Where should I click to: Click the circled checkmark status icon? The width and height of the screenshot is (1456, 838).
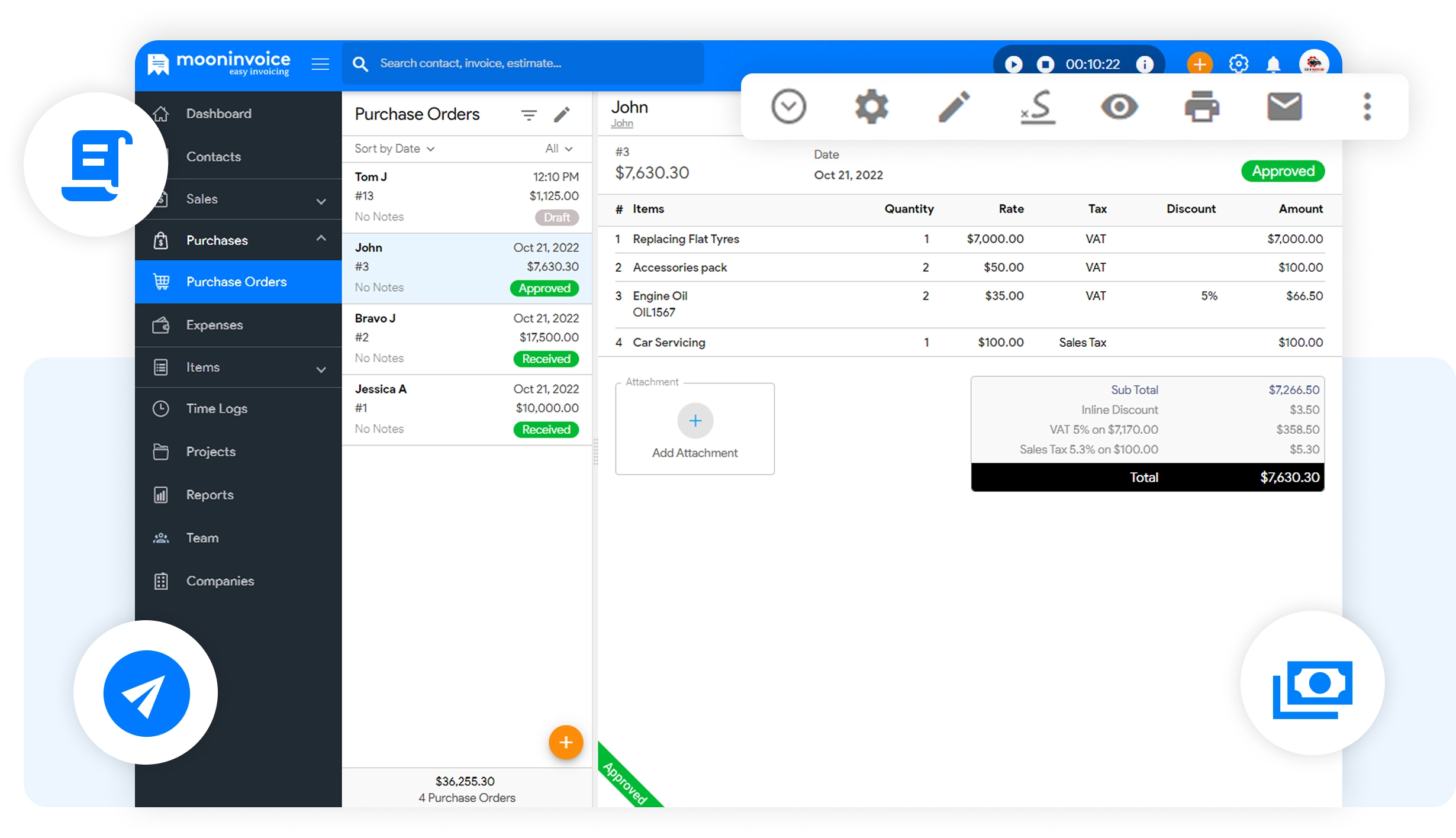click(x=788, y=107)
